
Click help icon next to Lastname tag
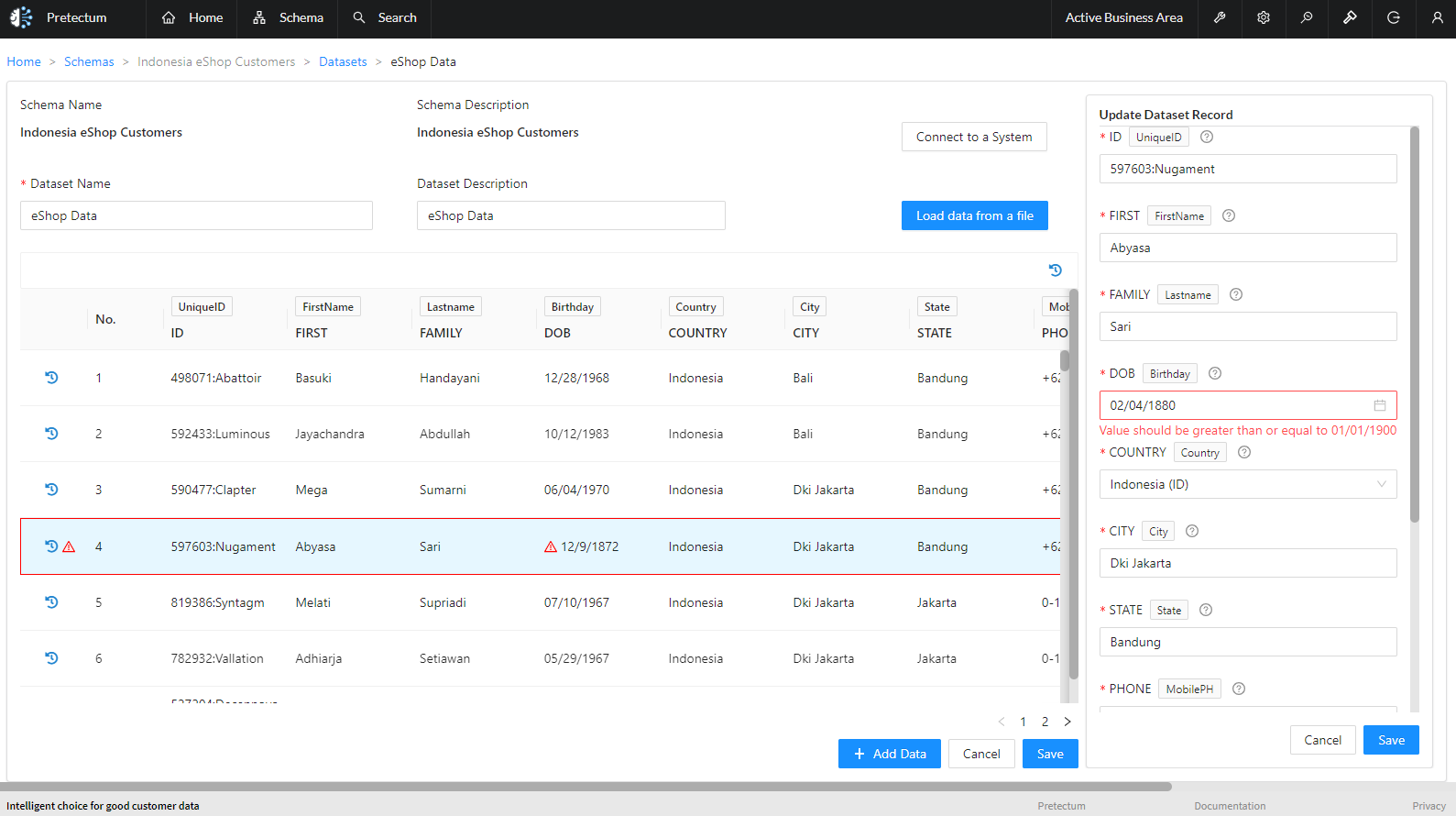tap(1236, 294)
